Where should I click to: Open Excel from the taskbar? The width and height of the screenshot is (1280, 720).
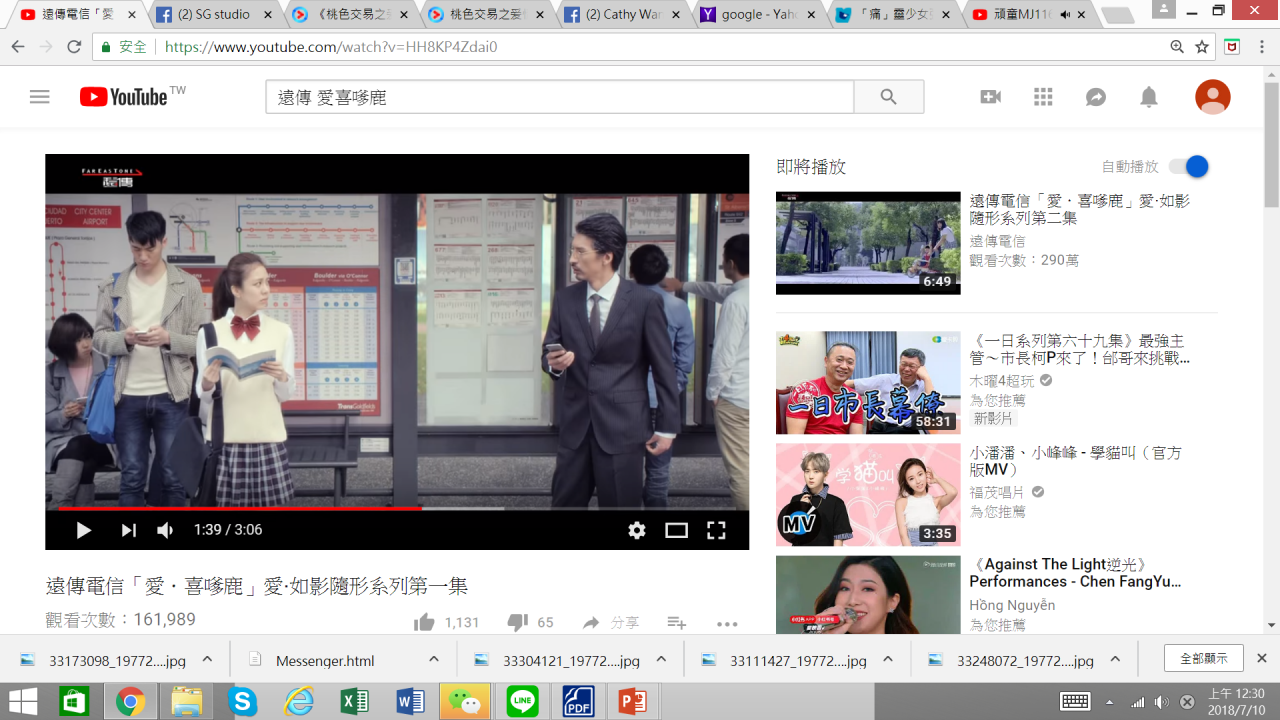pos(355,701)
